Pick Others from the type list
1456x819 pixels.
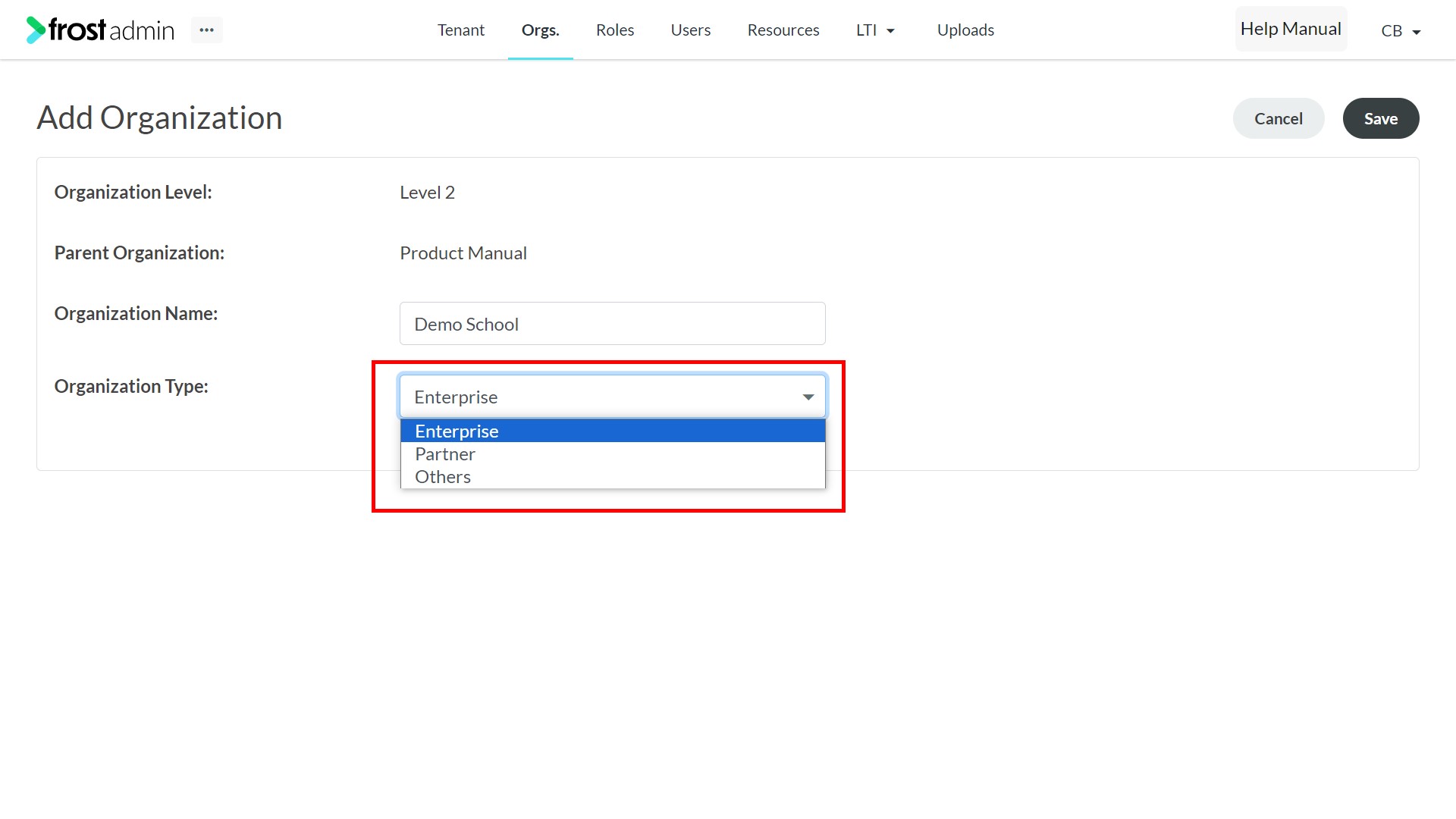(612, 476)
